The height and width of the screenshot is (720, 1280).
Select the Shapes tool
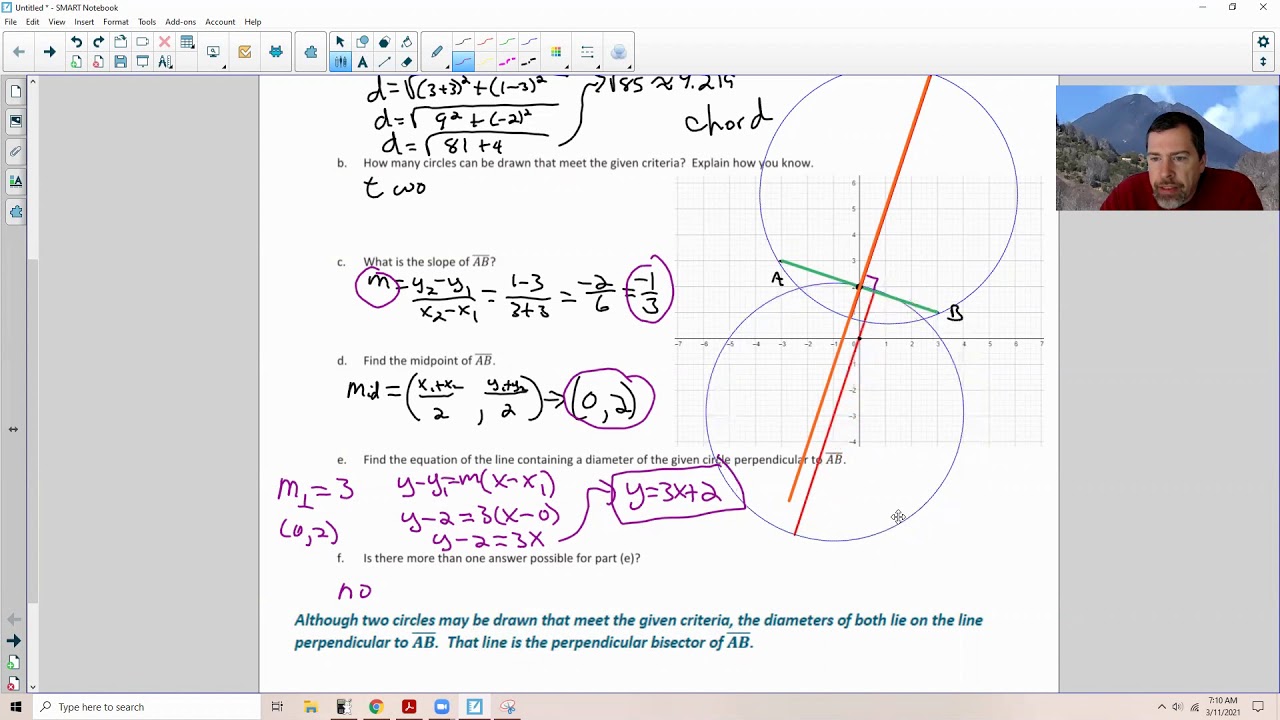pyautogui.click(x=362, y=42)
